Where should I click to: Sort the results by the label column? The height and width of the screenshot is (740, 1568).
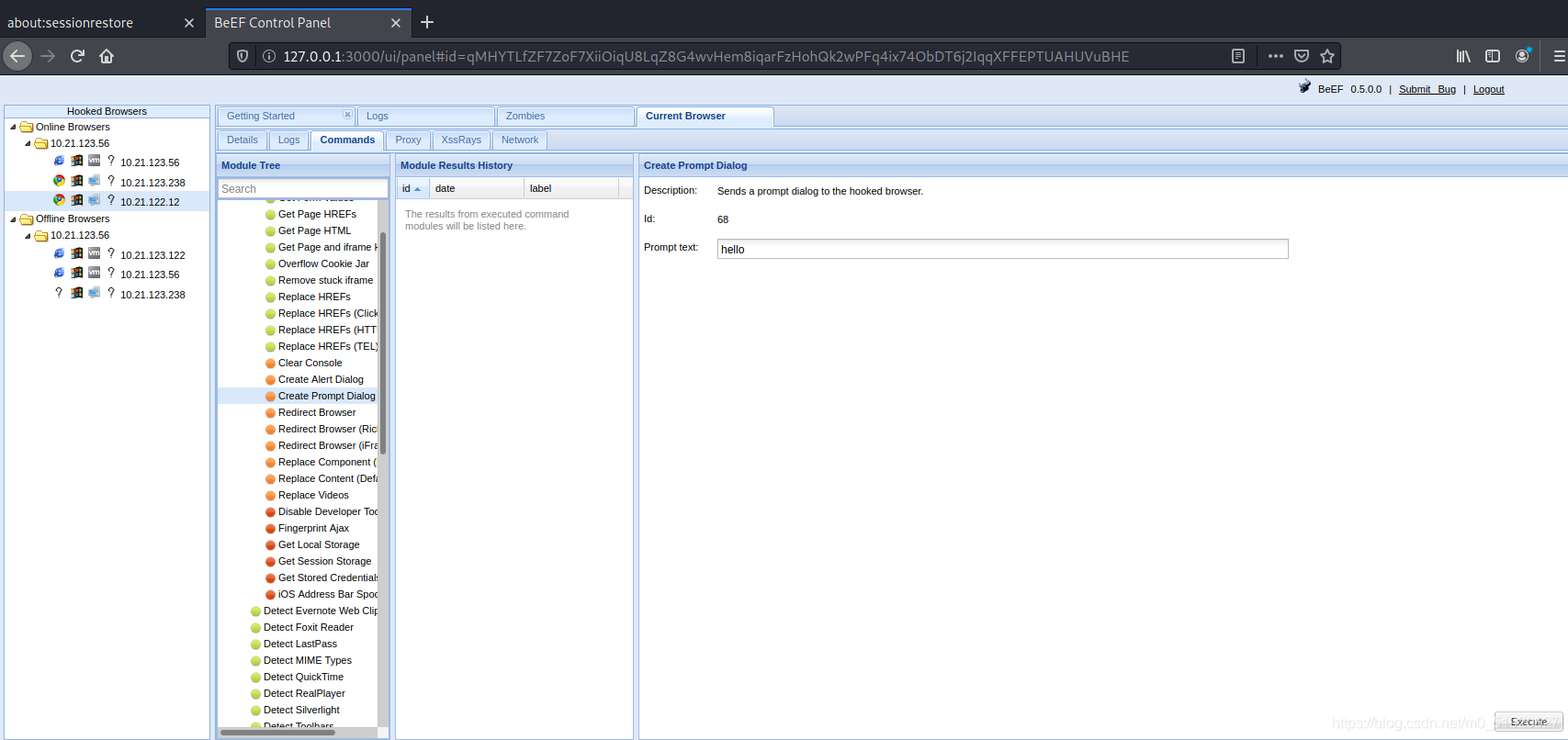point(572,188)
